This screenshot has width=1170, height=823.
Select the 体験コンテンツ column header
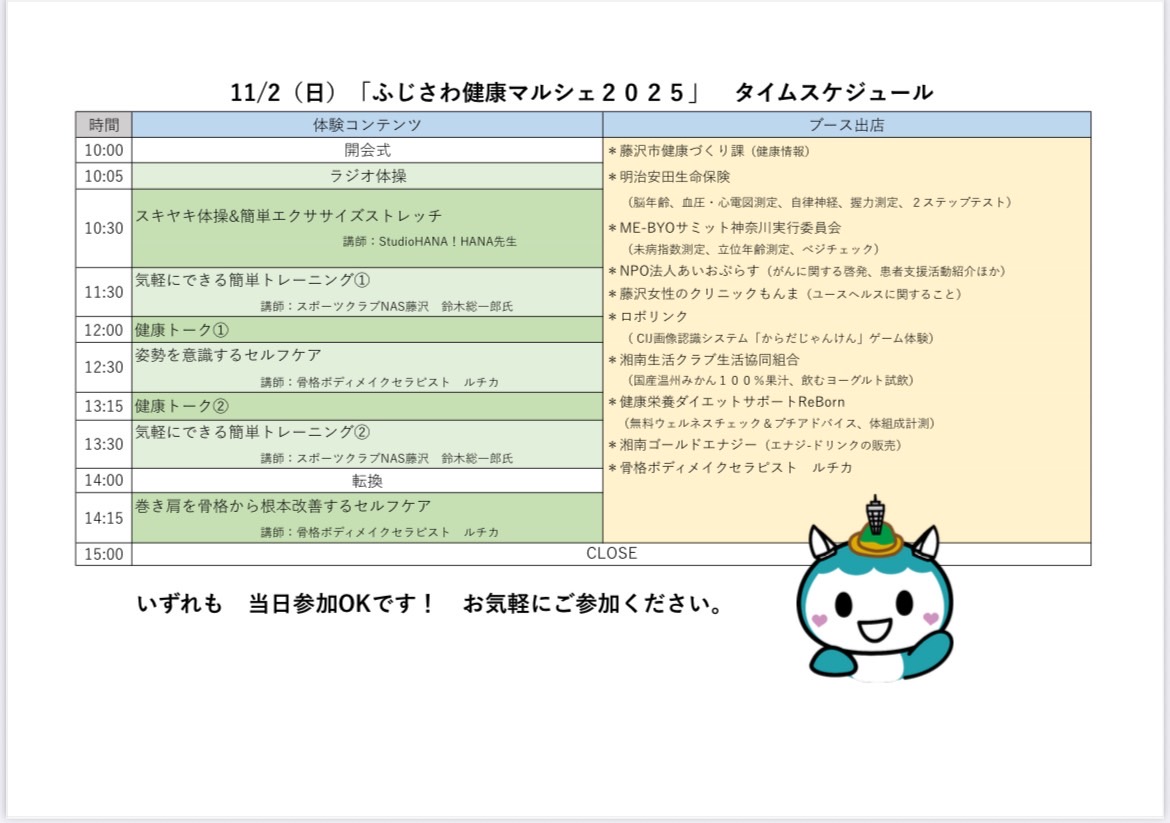(x=367, y=125)
